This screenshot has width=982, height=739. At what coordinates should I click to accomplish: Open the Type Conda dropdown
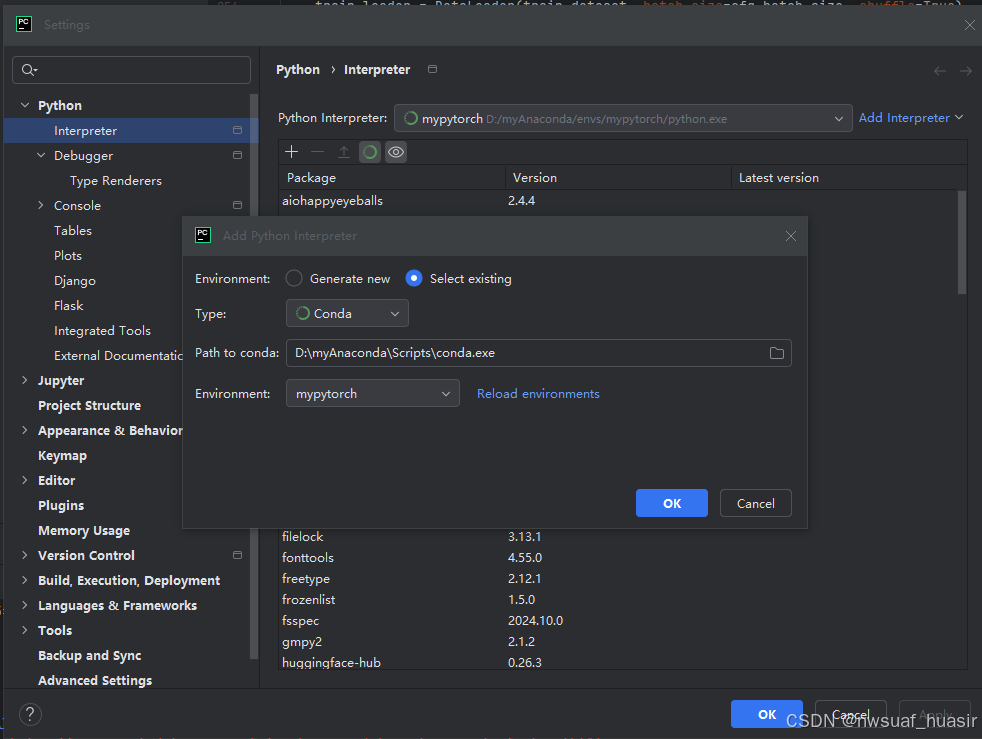[x=348, y=314]
